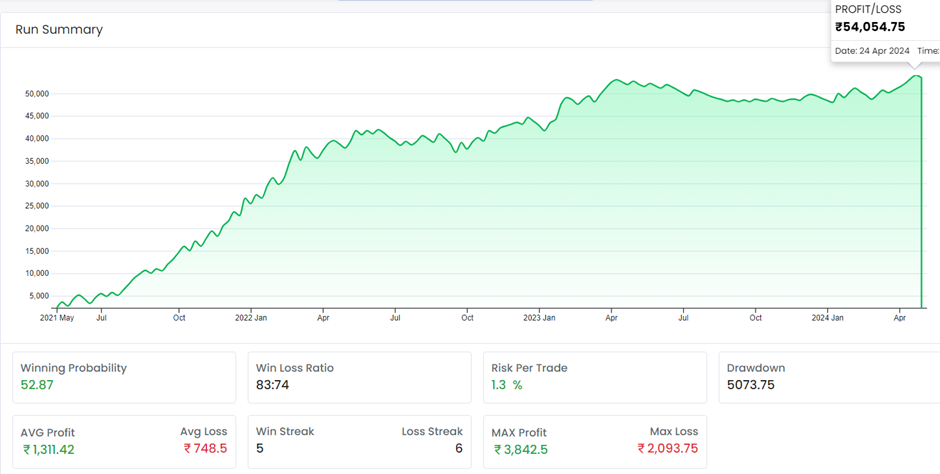
Task: Select the win streak value 5
Action: [x=260, y=448]
